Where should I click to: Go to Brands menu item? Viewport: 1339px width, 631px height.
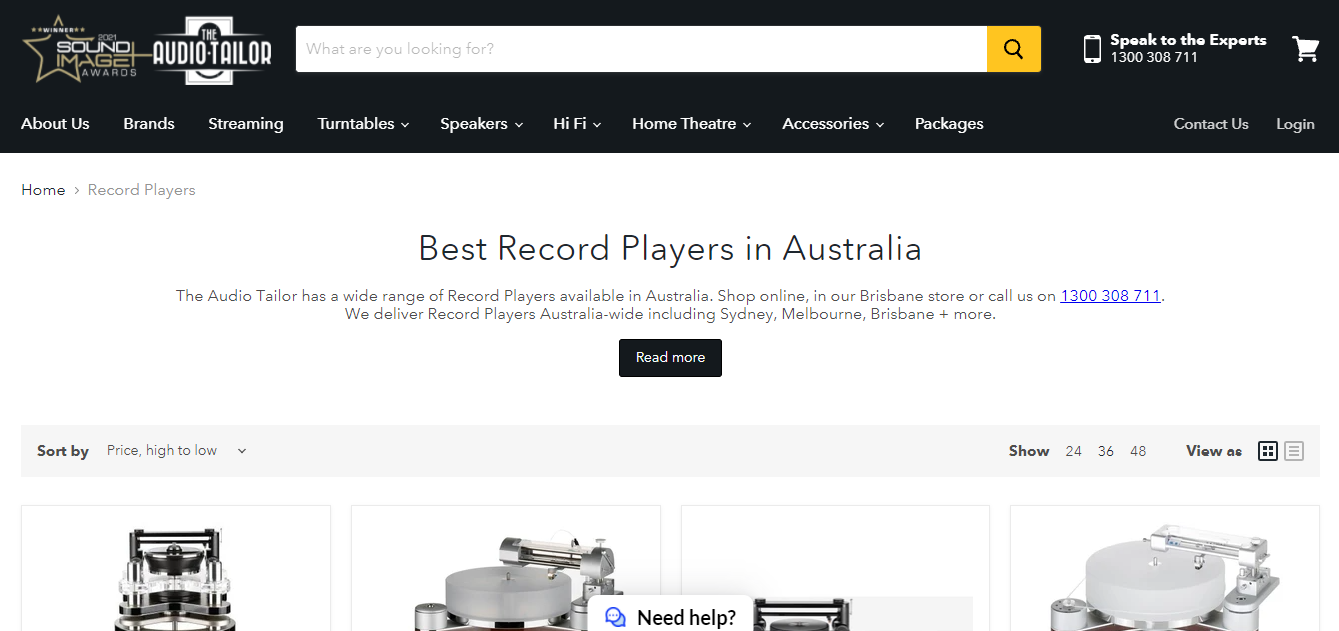point(149,124)
